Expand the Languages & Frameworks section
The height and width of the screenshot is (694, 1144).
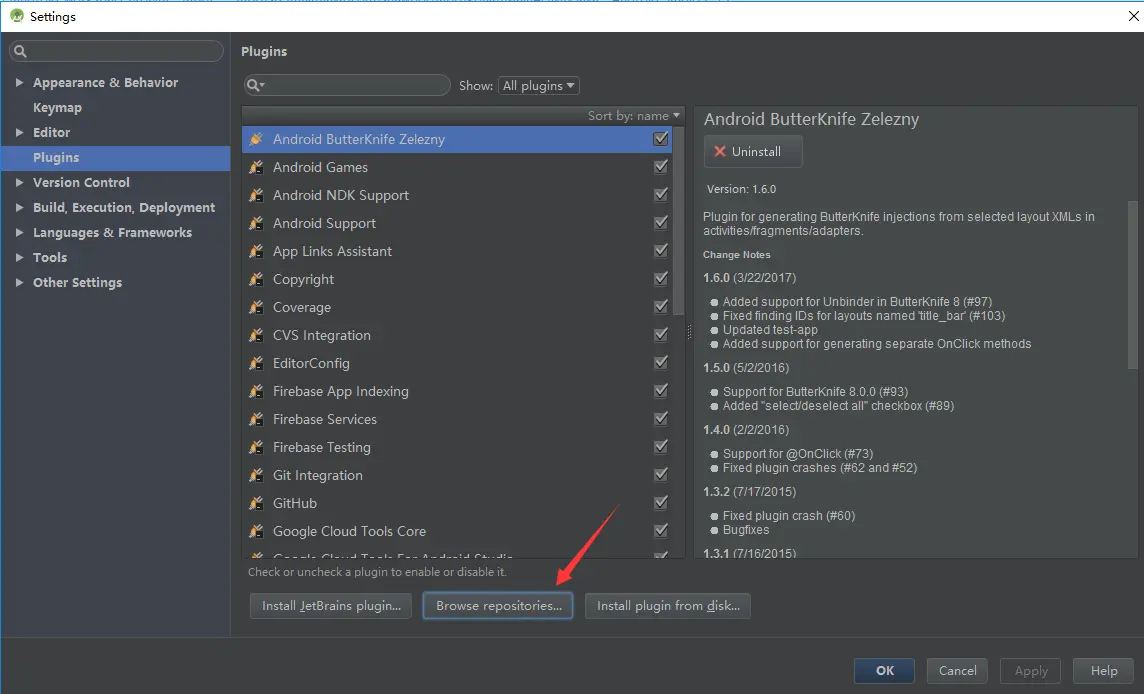20,232
